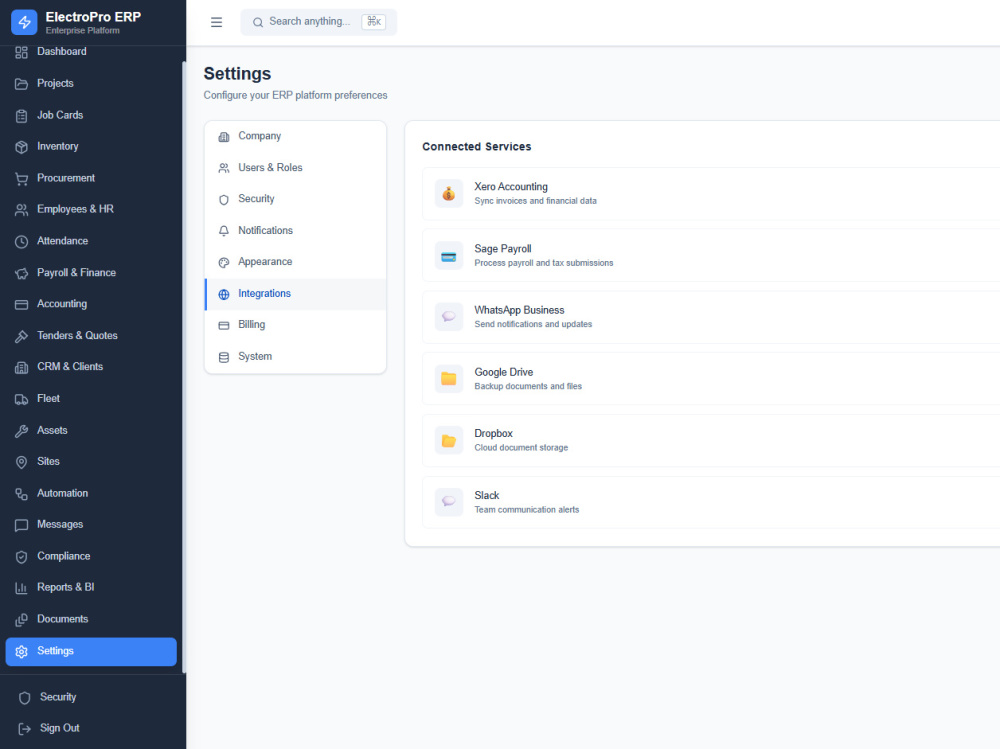Click the Projects folder icon
Screen dimensions: 1000x749
(22, 84)
